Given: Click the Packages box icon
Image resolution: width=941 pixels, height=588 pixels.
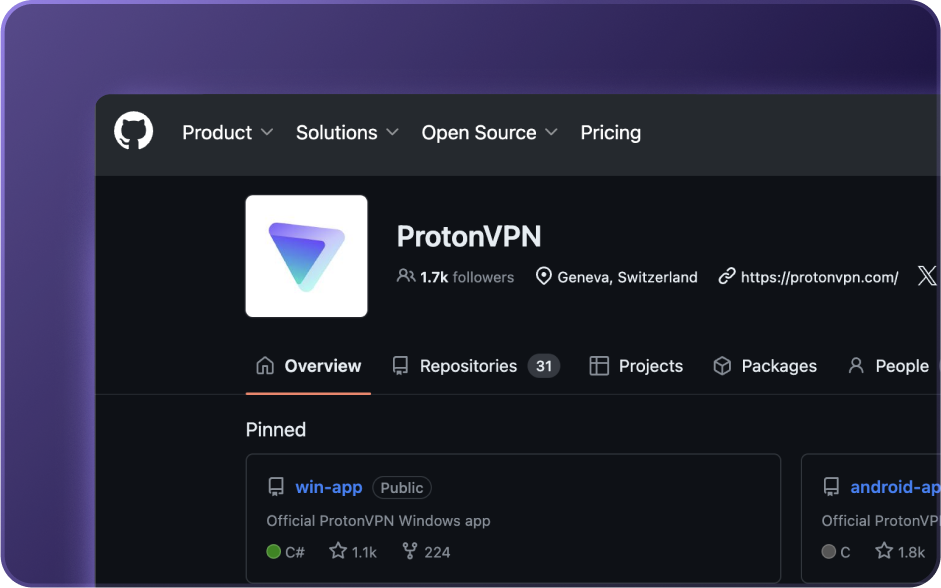Looking at the screenshot, I should tap(722, 365).
